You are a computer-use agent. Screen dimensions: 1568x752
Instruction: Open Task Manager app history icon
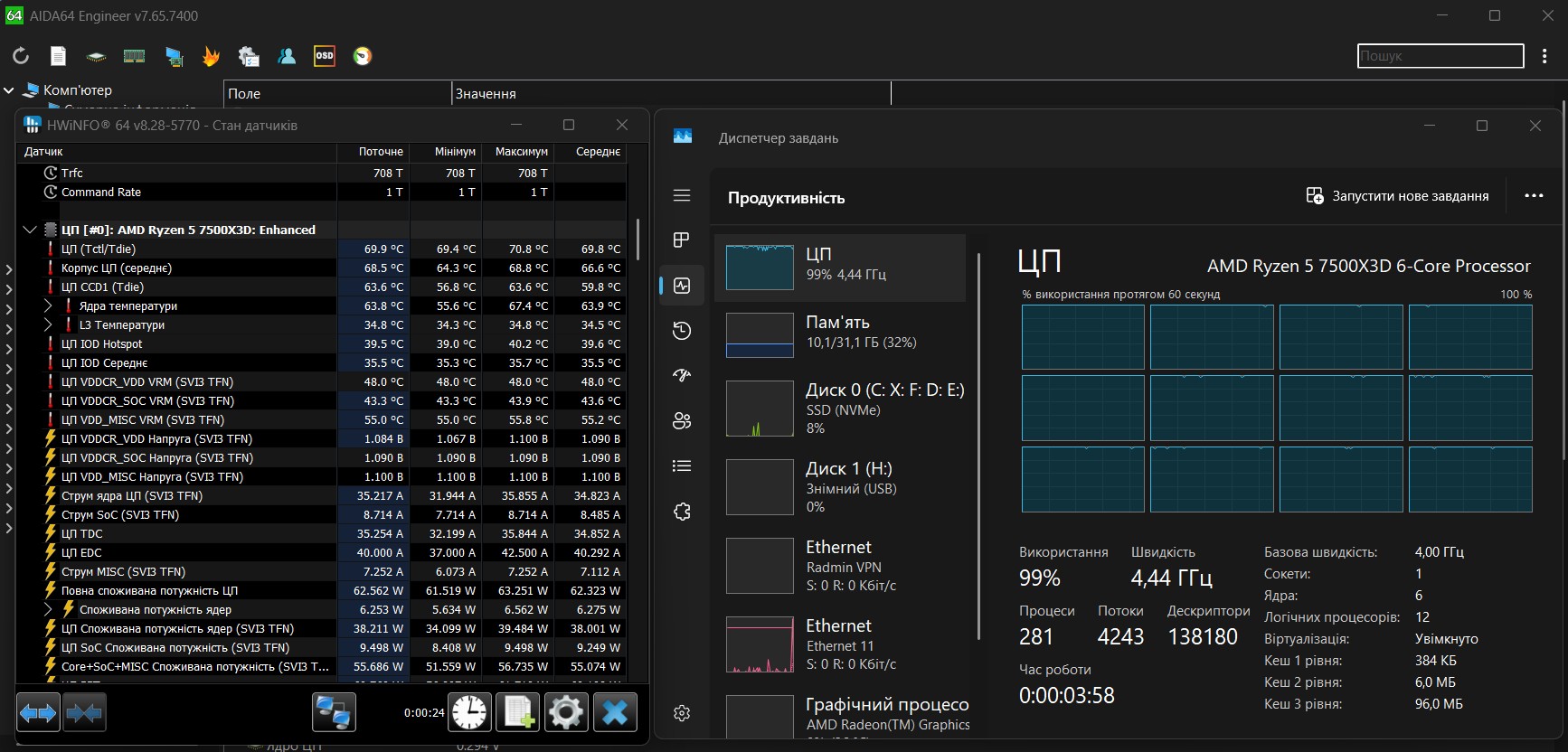(682, 331)
